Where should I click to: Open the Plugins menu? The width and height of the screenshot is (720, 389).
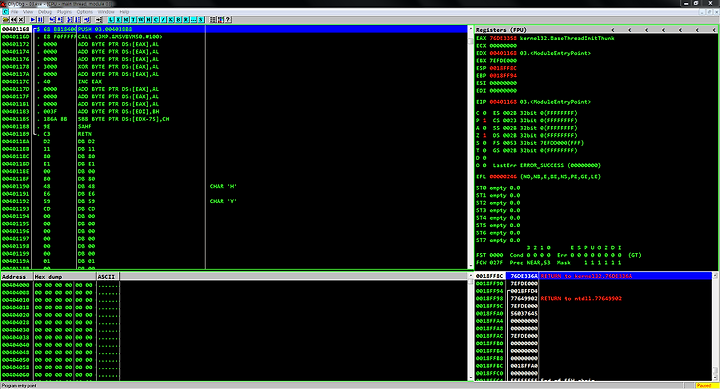coord(64,12)
